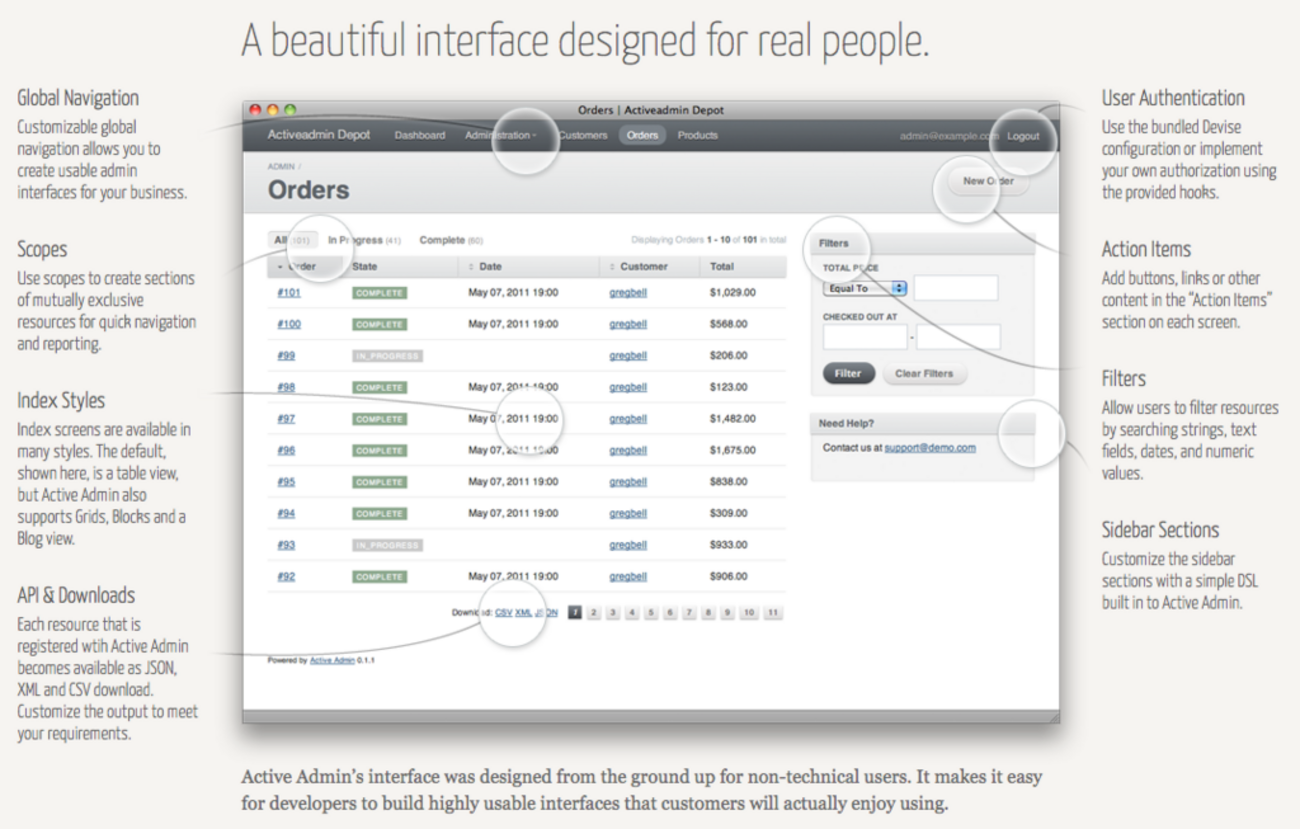The image size is (1300, 829).
Task: Download orders as XML
Action: tap(524, 612)
